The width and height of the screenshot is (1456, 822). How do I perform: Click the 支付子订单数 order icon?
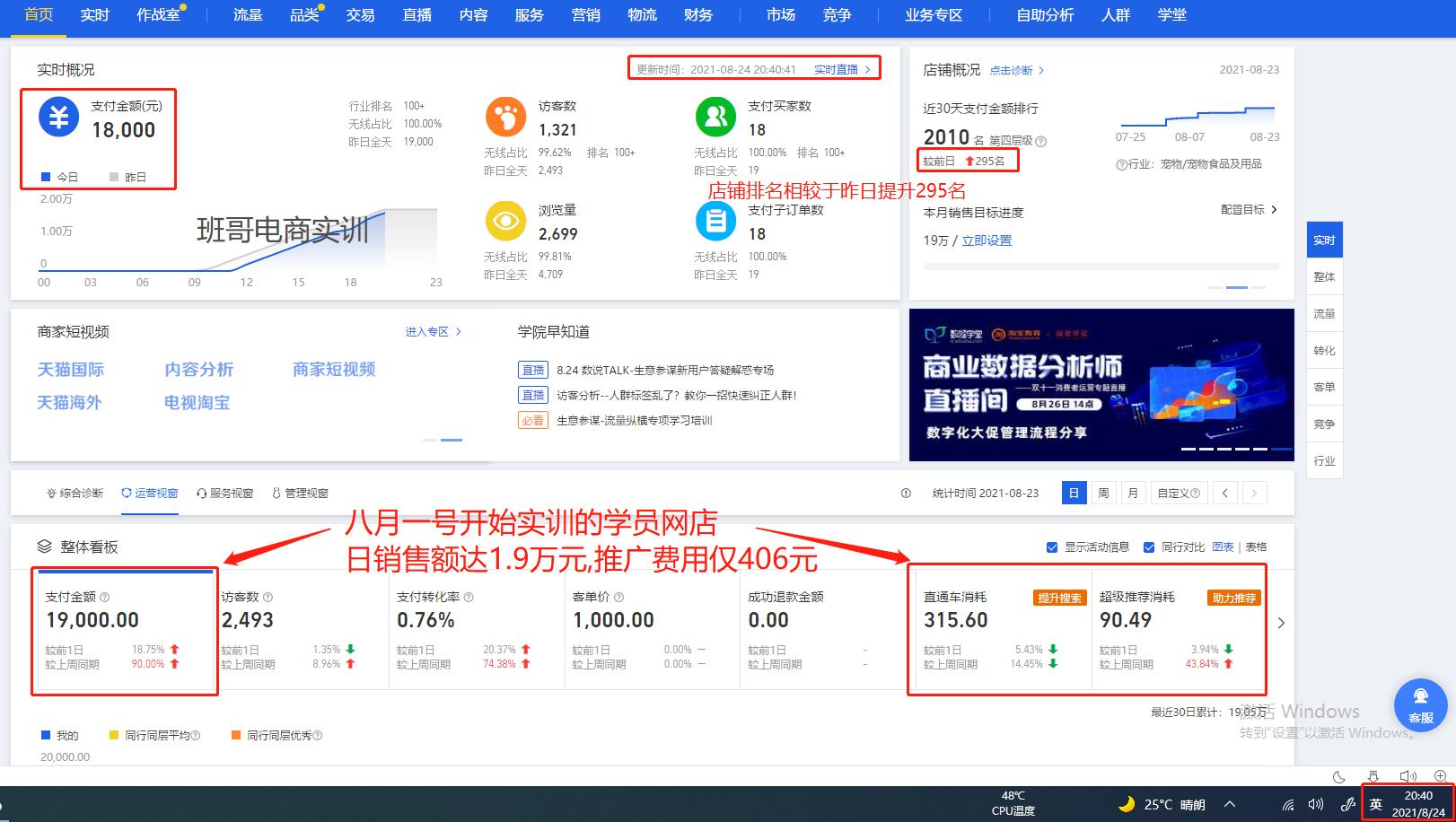click(x=715, y=222)
